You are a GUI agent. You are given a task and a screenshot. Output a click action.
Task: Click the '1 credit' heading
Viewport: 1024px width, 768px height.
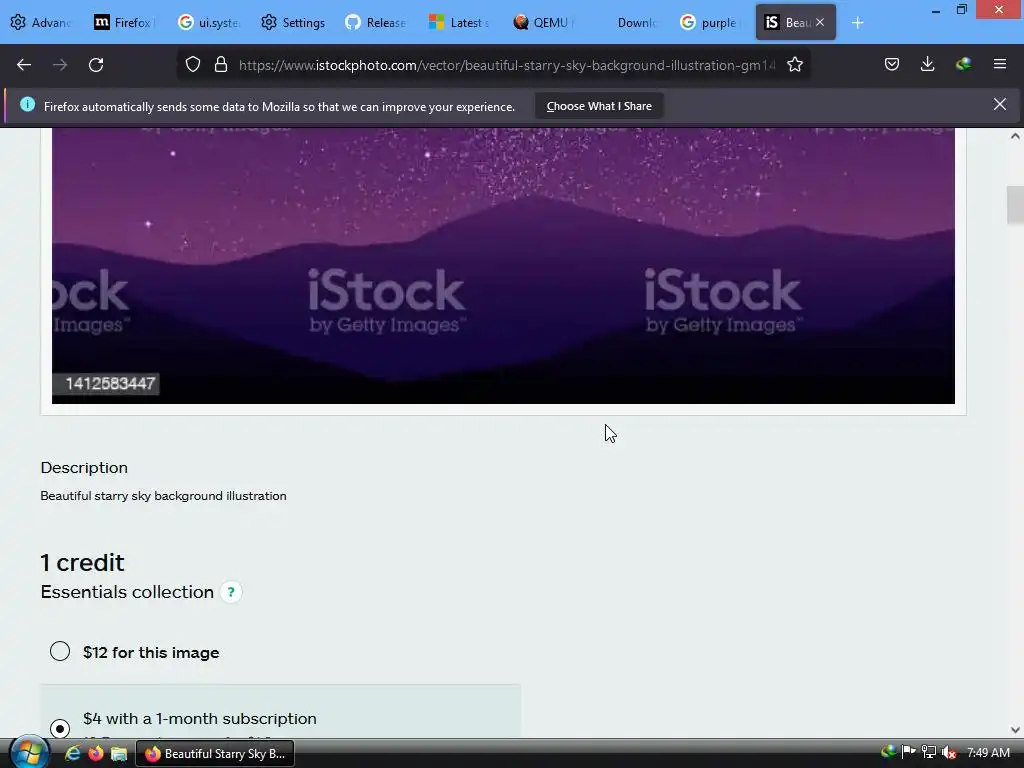coord(82,562)
